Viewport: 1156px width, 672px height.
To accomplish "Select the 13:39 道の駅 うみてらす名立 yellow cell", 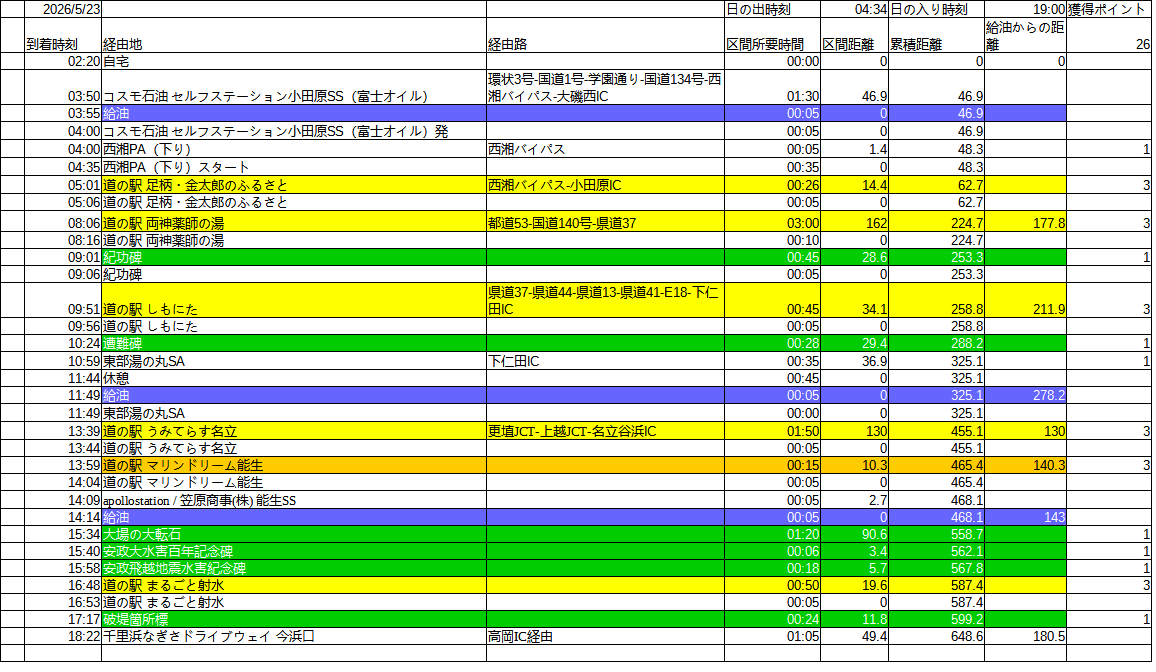I will point(293,431).
